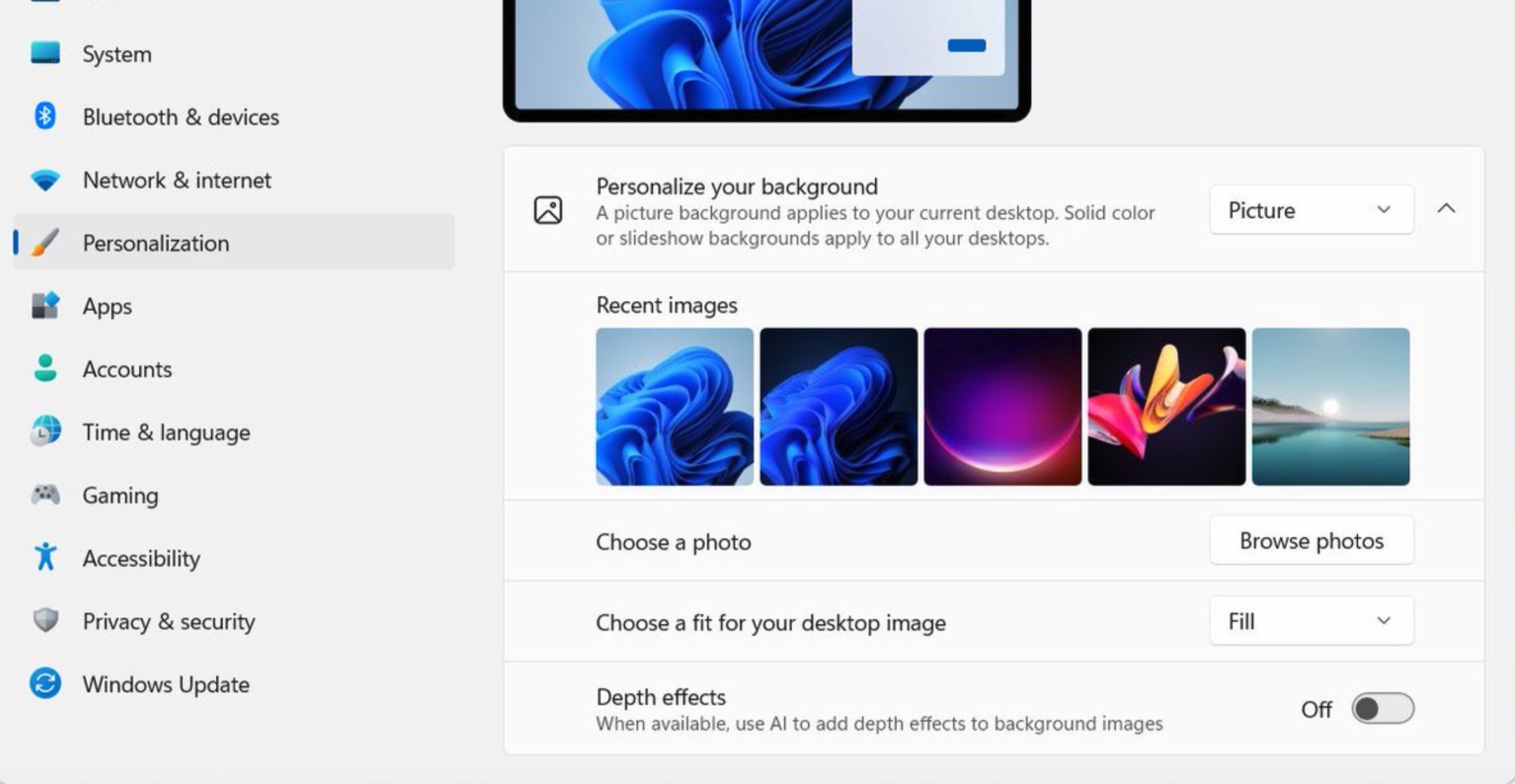The image size is (1515, 784).
Task: Click the picture background applies description
Action: point(875,225)
